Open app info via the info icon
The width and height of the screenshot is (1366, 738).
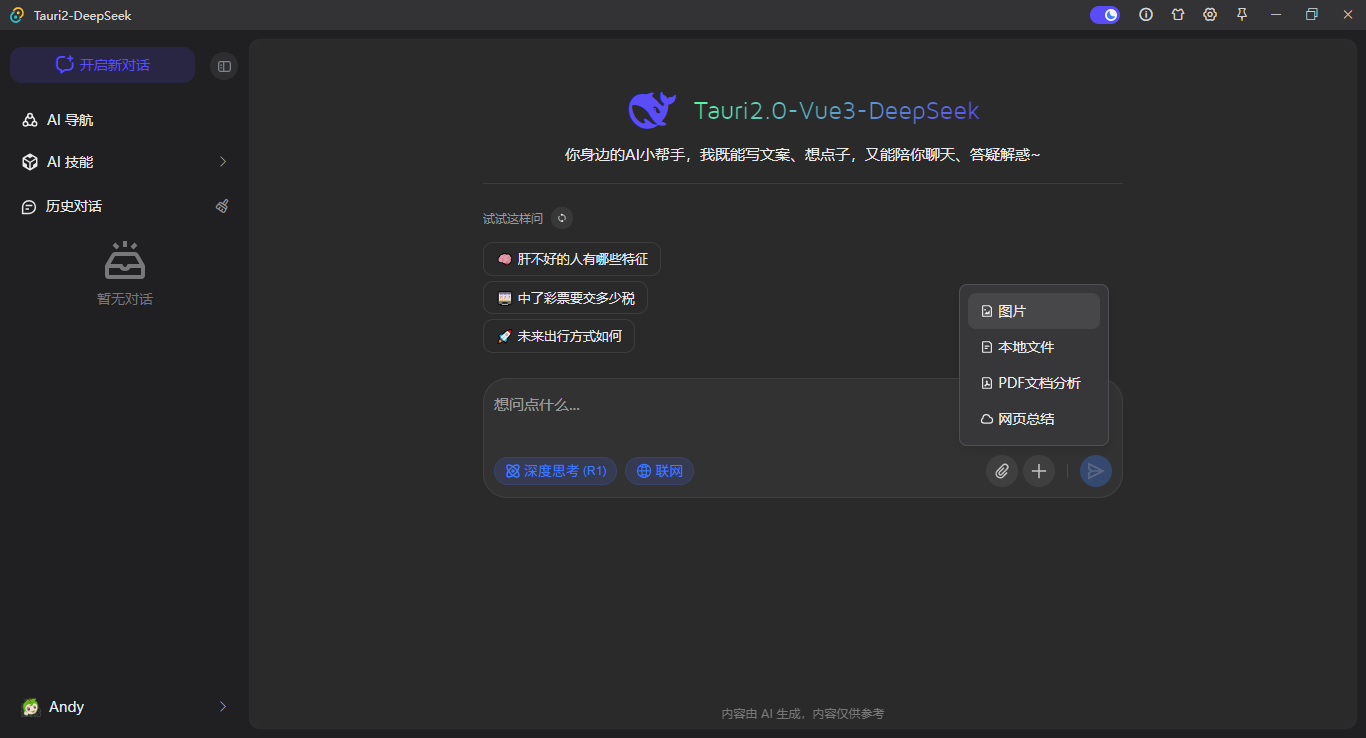1146,14
